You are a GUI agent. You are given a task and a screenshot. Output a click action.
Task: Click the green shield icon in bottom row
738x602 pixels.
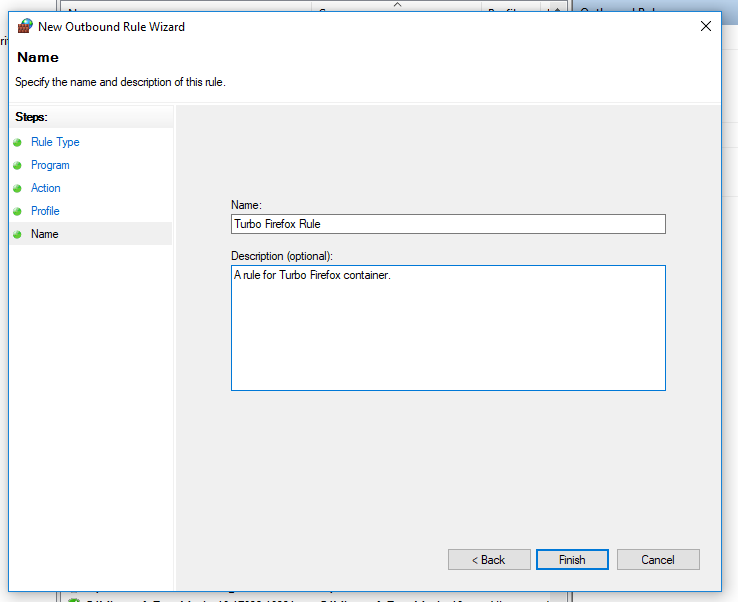73,598
